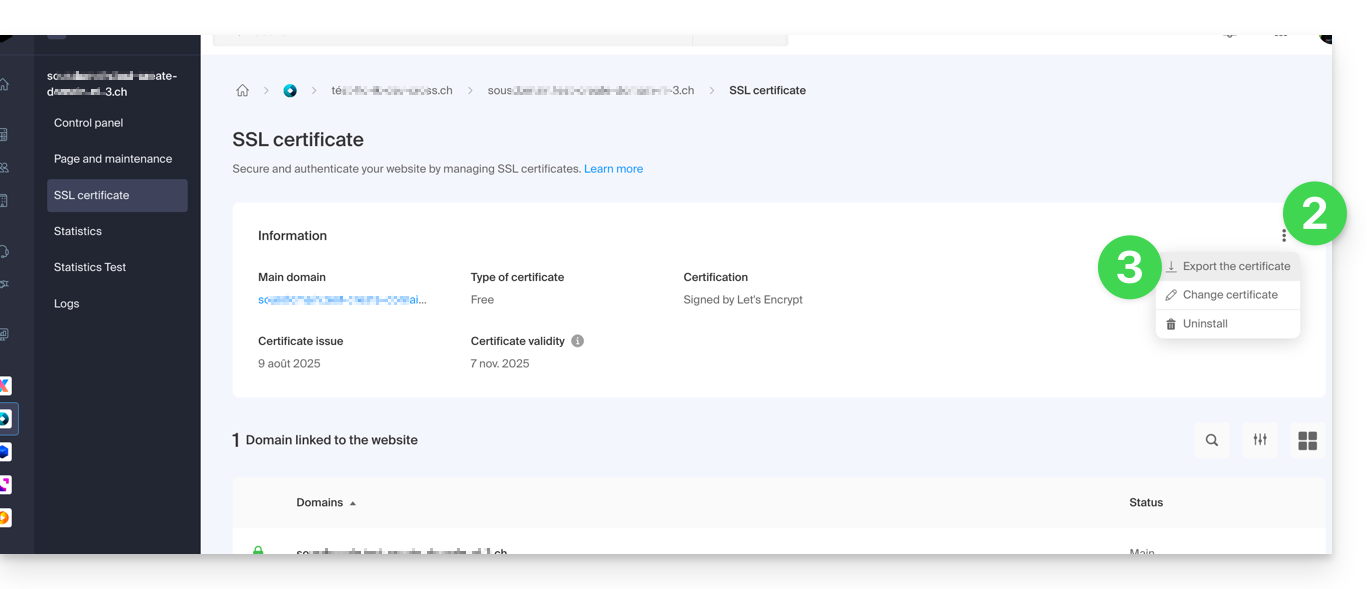
Task: Choose Change certificate in the menu
Action: click(1230, 295)
